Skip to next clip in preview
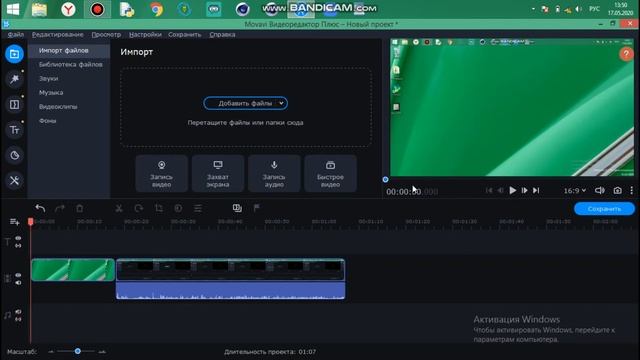Image resolution: width=640 pixels, height=360 pixels. 536,191
